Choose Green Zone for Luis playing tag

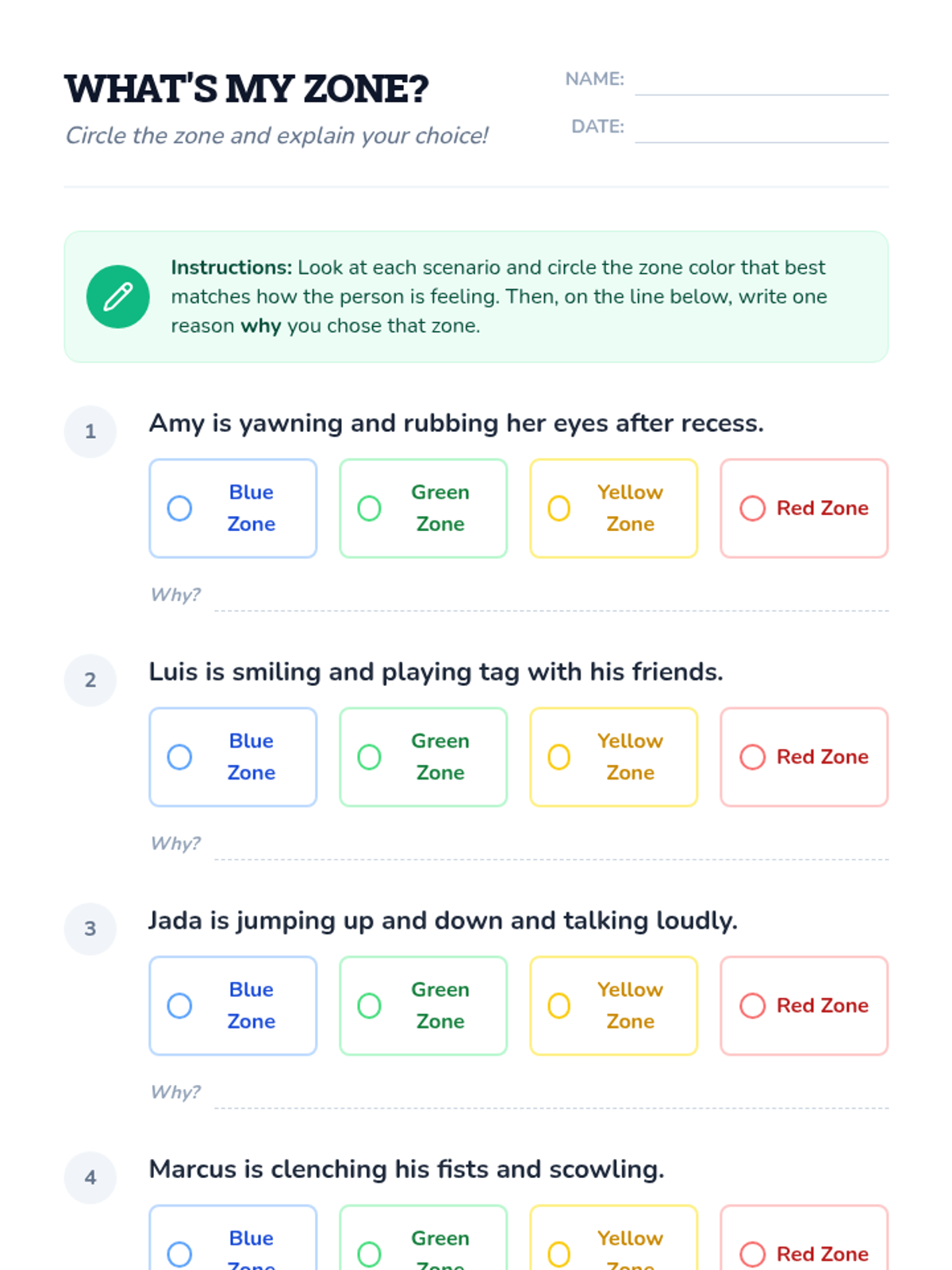pos(424,757)
